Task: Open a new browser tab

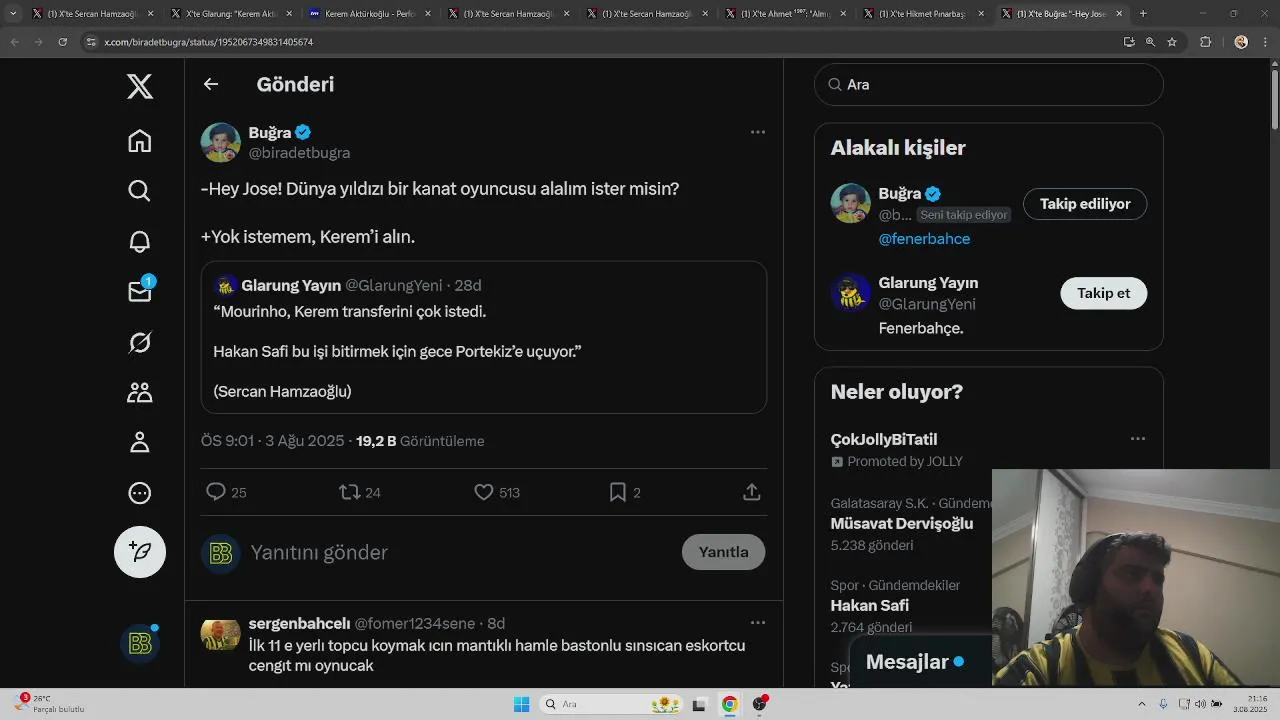Action: click(x=1143, y=14)
